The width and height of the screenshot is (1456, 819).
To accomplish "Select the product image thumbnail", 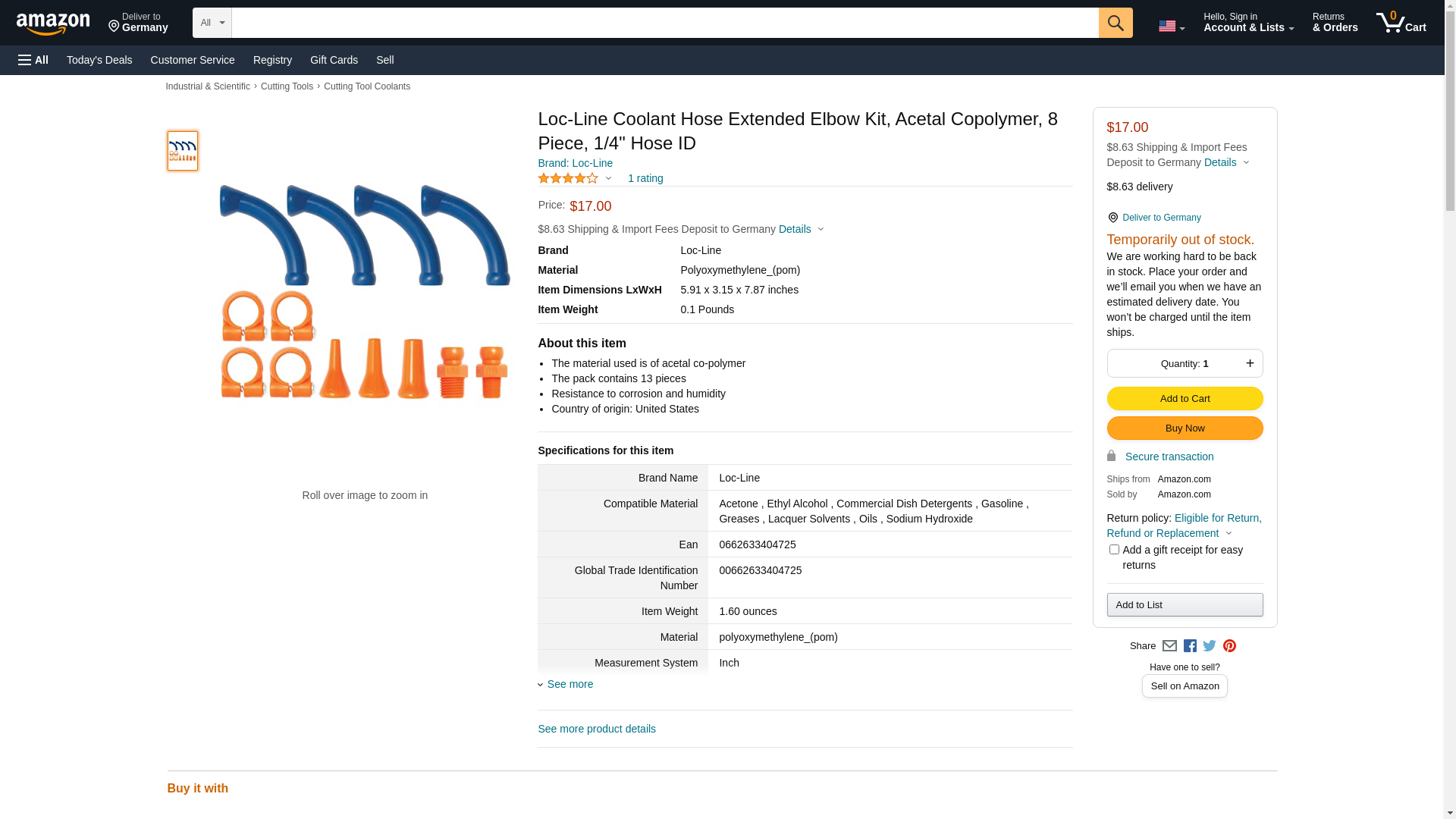I will point(182,150).
